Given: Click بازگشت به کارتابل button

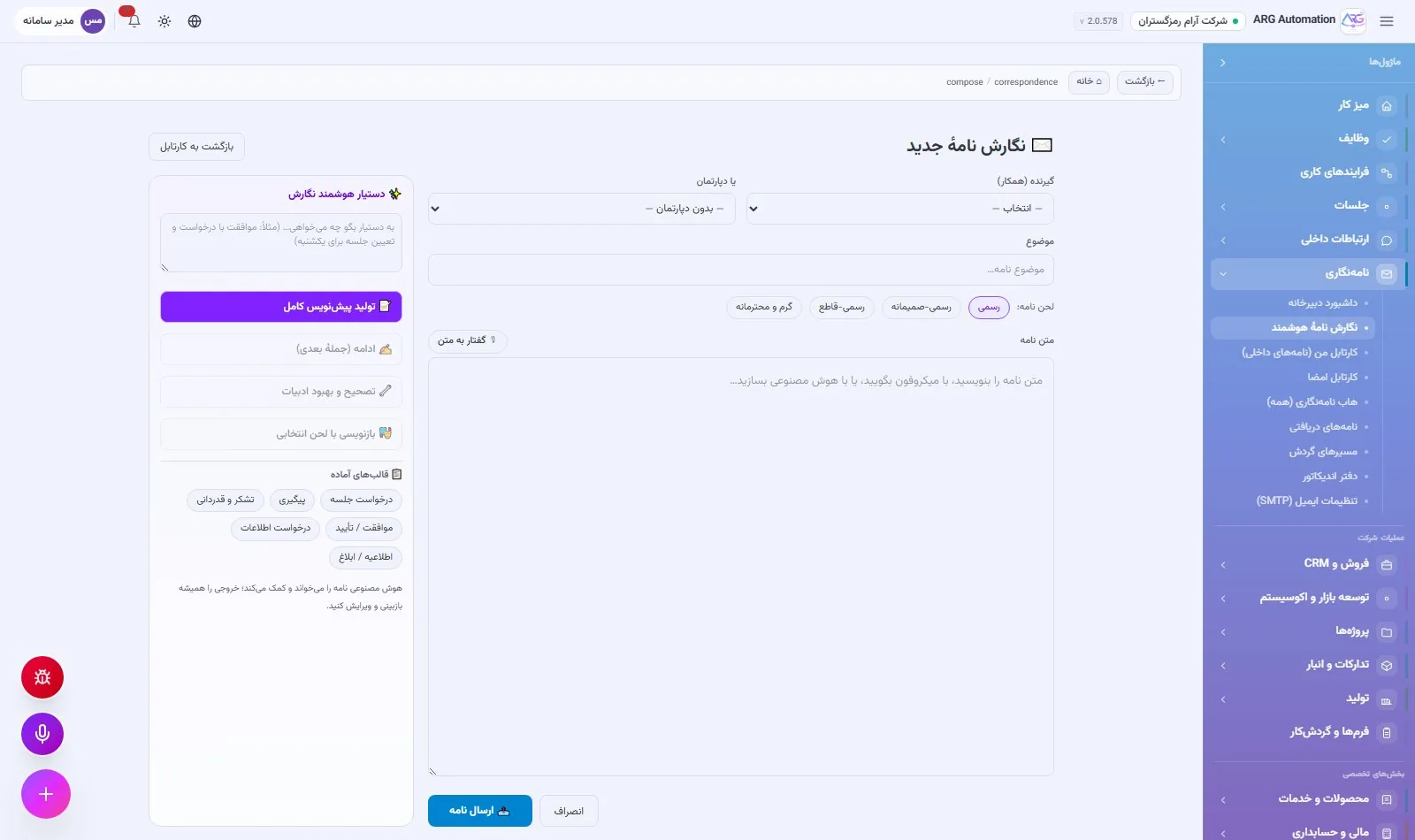Looking at the screenshot, I should pos(196,146).
